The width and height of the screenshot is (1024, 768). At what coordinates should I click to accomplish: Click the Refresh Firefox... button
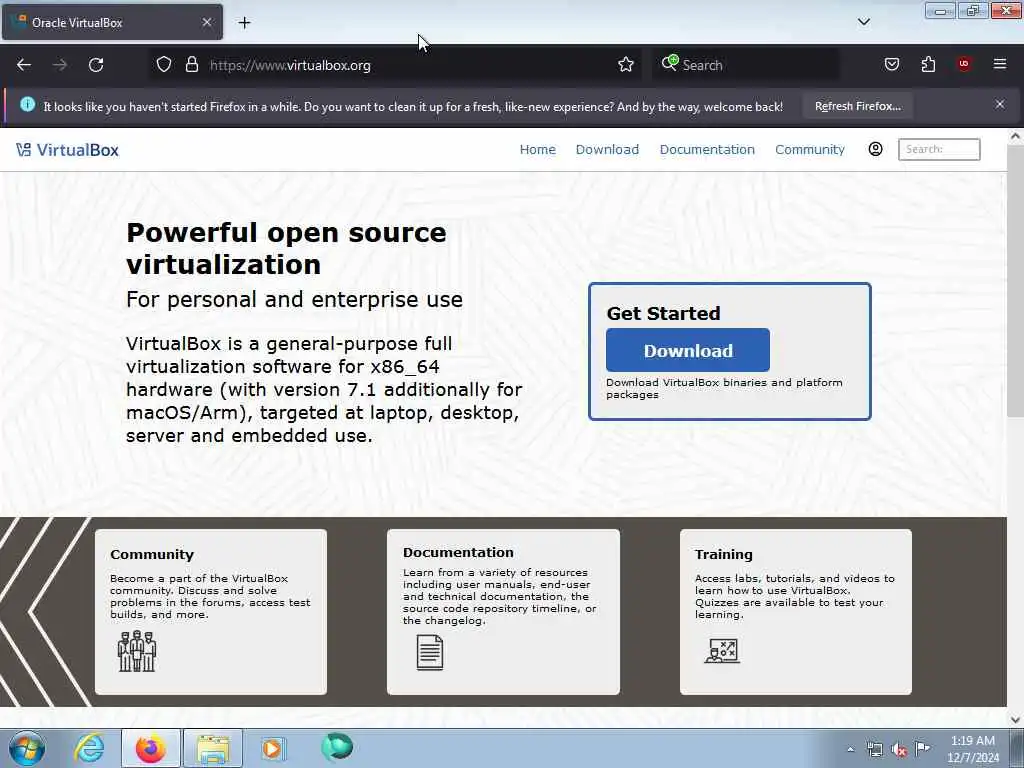point(857,106)
